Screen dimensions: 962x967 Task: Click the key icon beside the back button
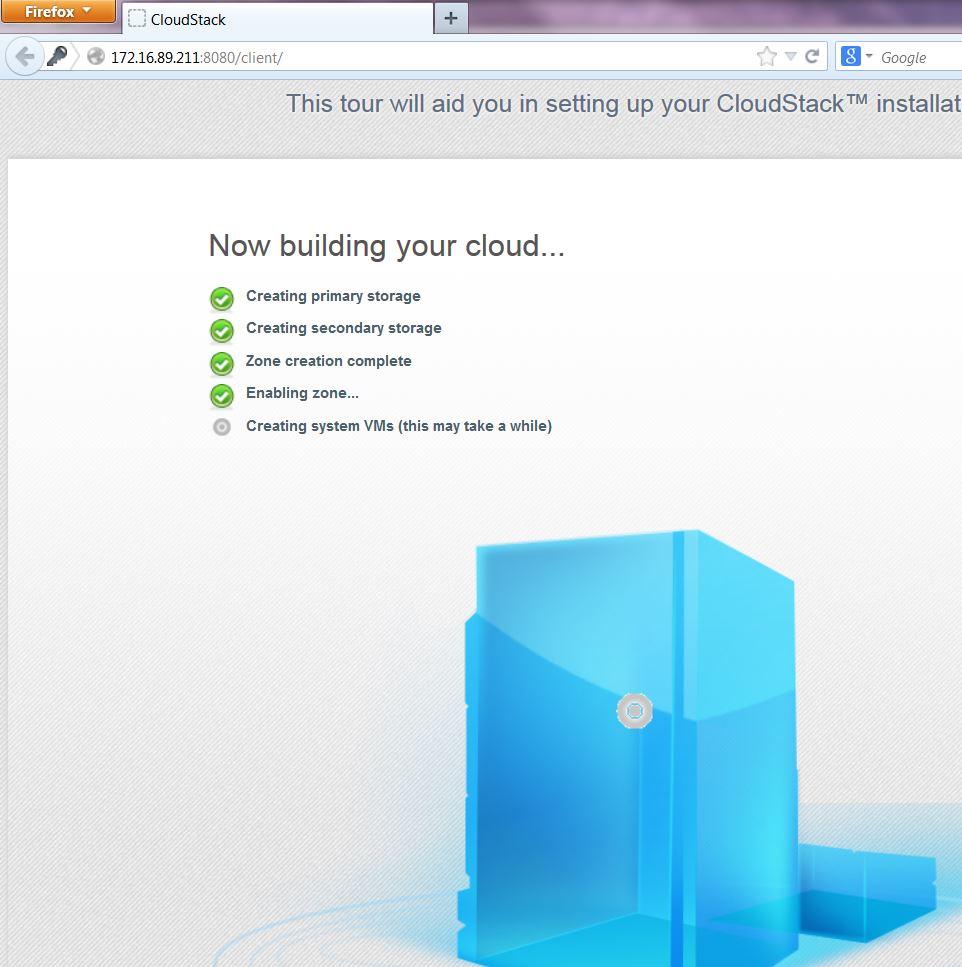click(57, 57)
